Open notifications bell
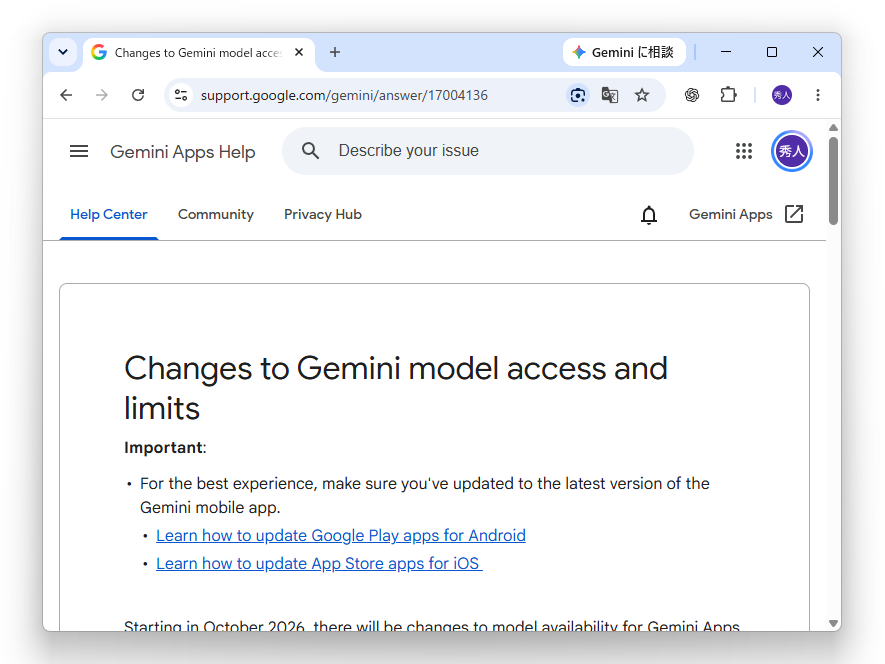The image size is (885, 664). point(649,215)
